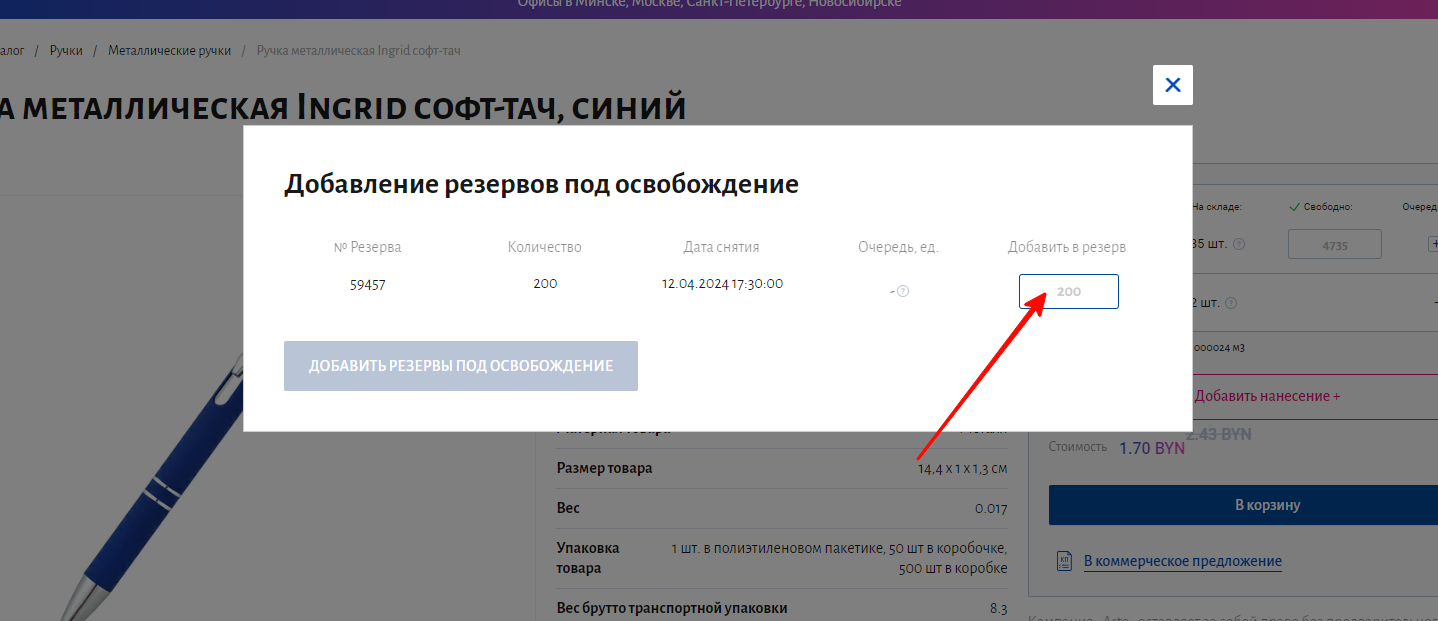Click the plus icon in queue column
The width and height of the screenshot is (1438, 621).
pos(1434,245)
